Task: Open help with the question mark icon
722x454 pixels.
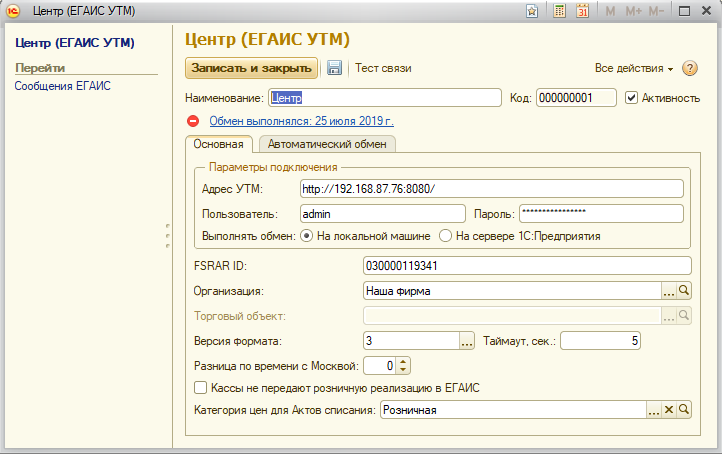Action: [x=690, y=68]
